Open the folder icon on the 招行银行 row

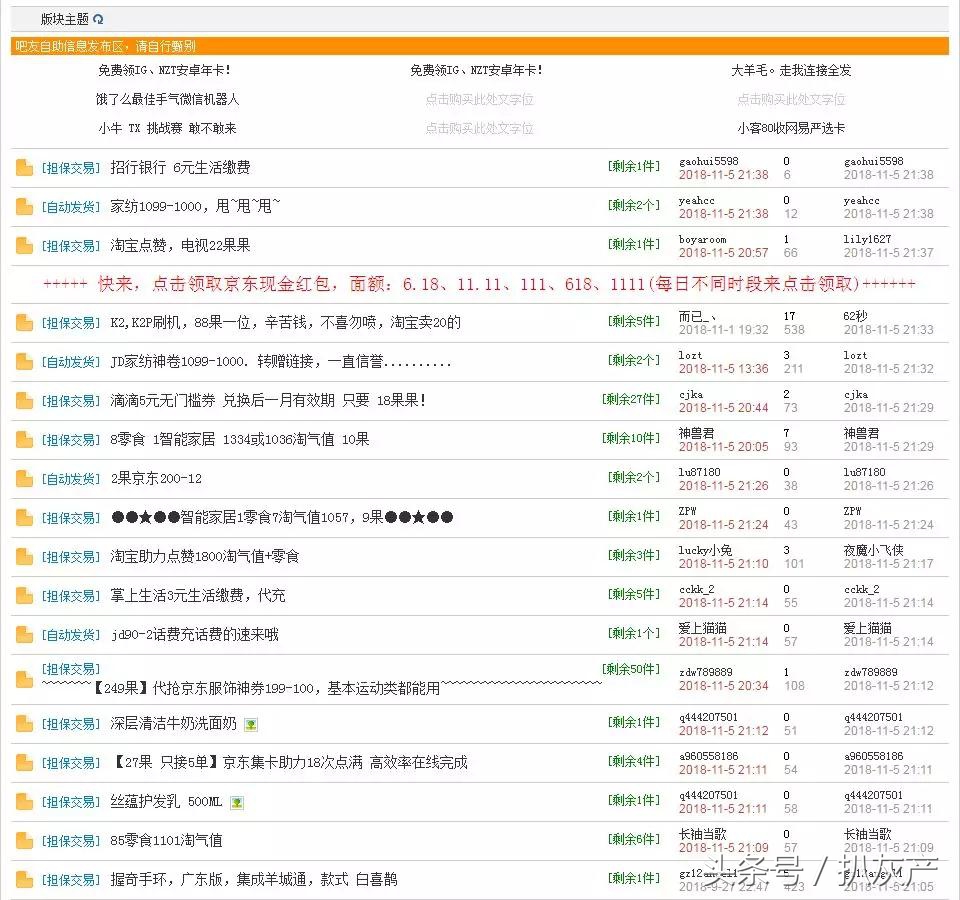(23, 167)
